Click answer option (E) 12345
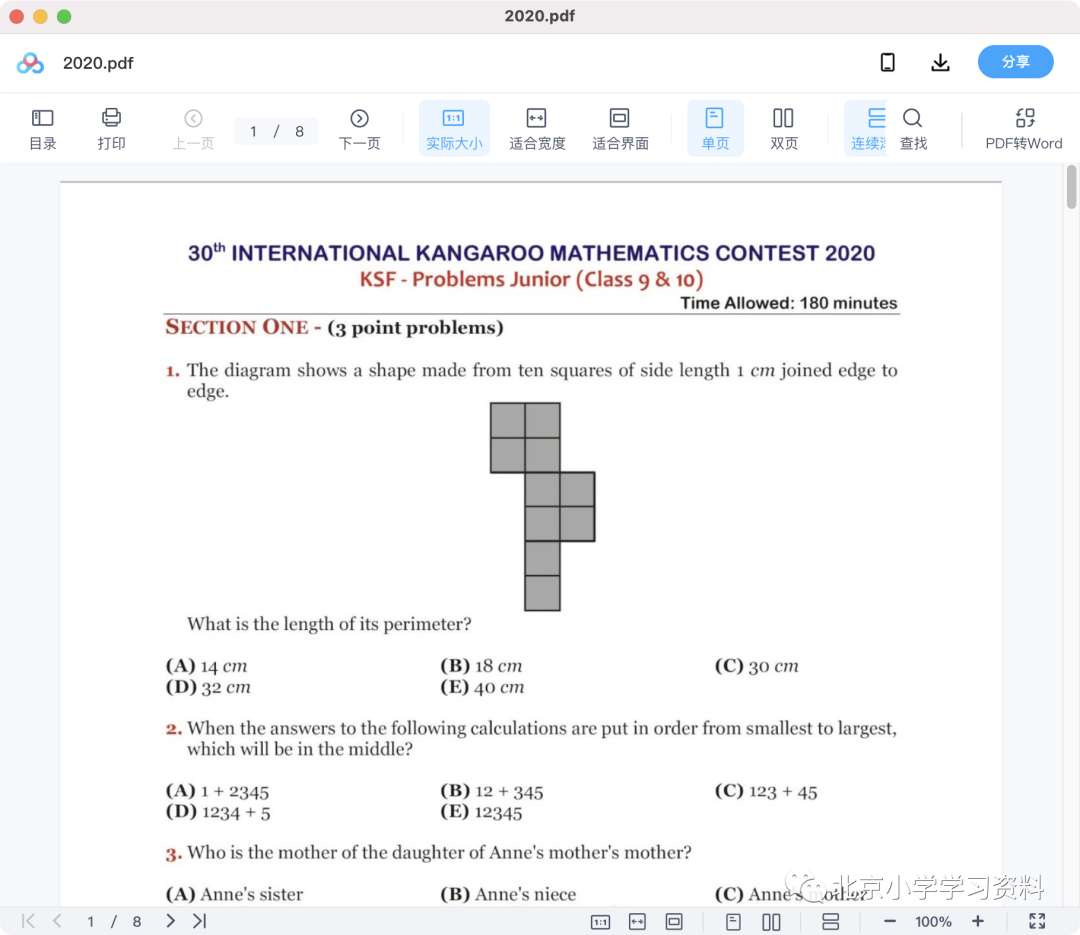Viewport: 1080px width, 935px height. tap(481, 812)
